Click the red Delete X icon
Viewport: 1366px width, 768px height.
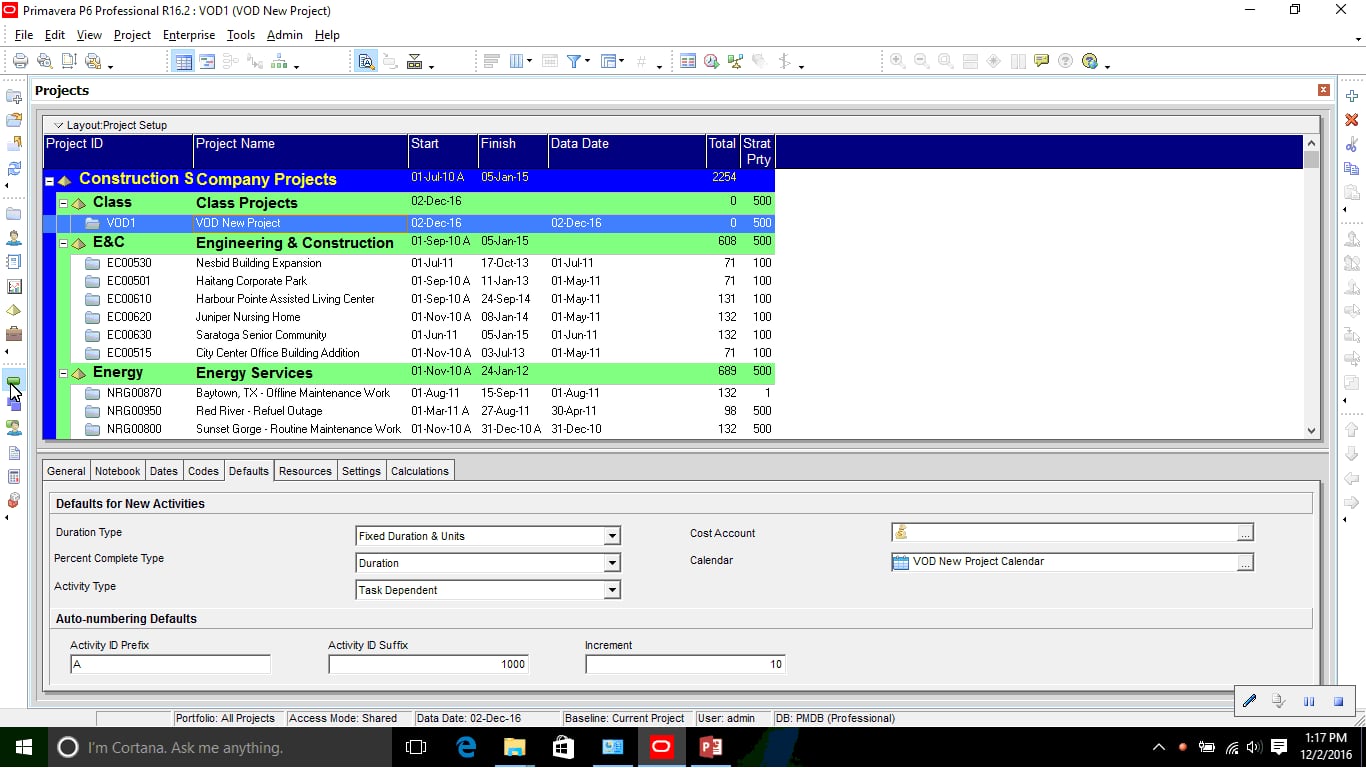pos(1352,120)
